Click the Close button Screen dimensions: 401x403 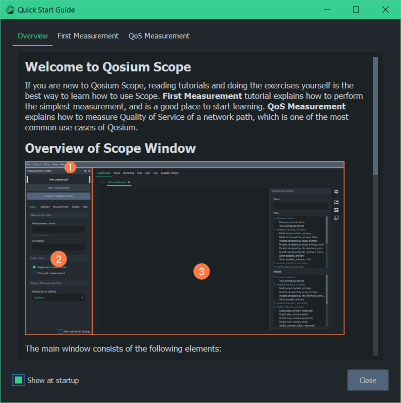[x=368, y=380]
